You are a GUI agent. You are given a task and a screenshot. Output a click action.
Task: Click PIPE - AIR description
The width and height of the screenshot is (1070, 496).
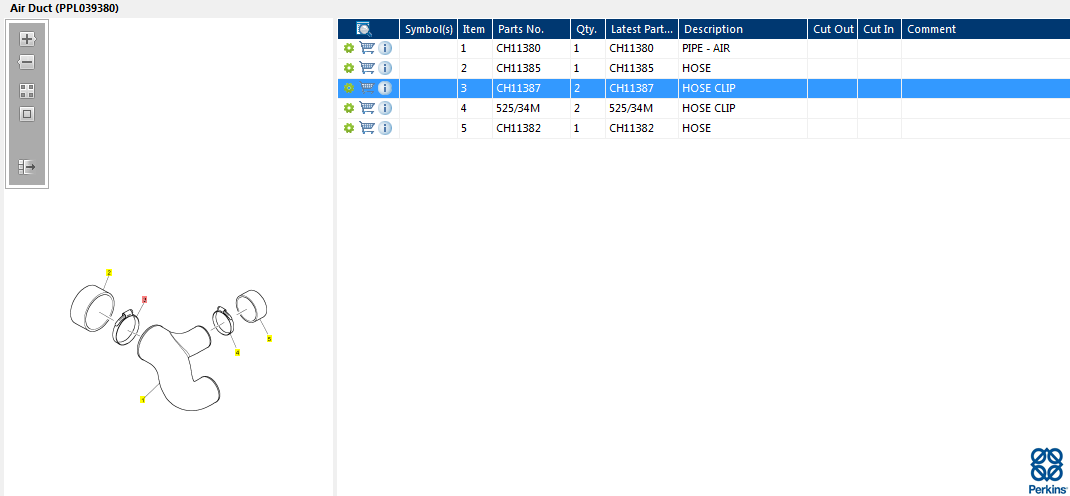pos(706,48)
